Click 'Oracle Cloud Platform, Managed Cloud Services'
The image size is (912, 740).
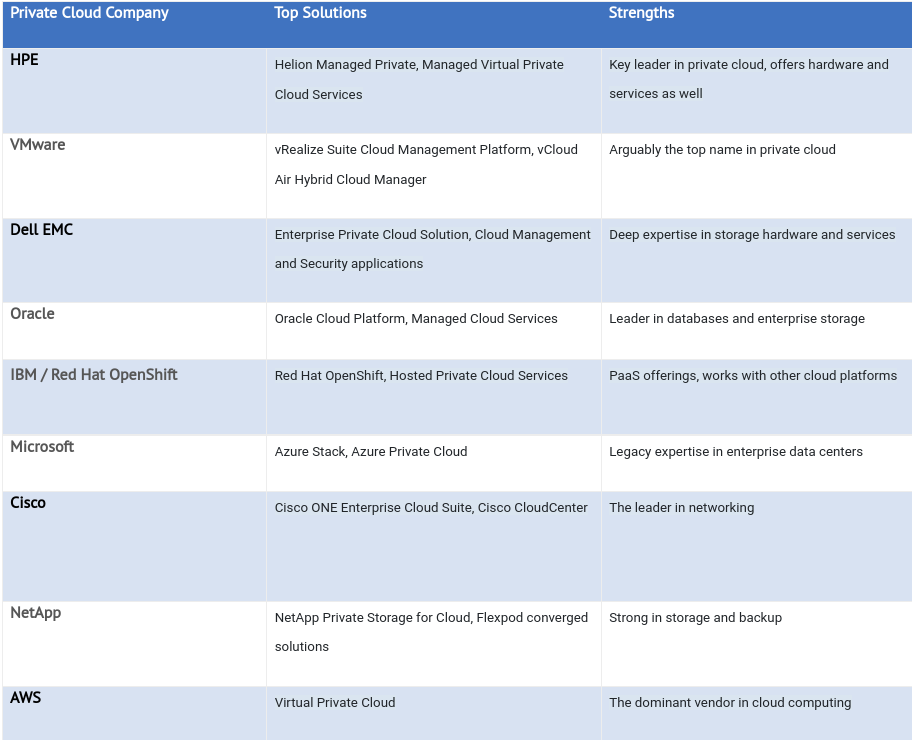416,319
